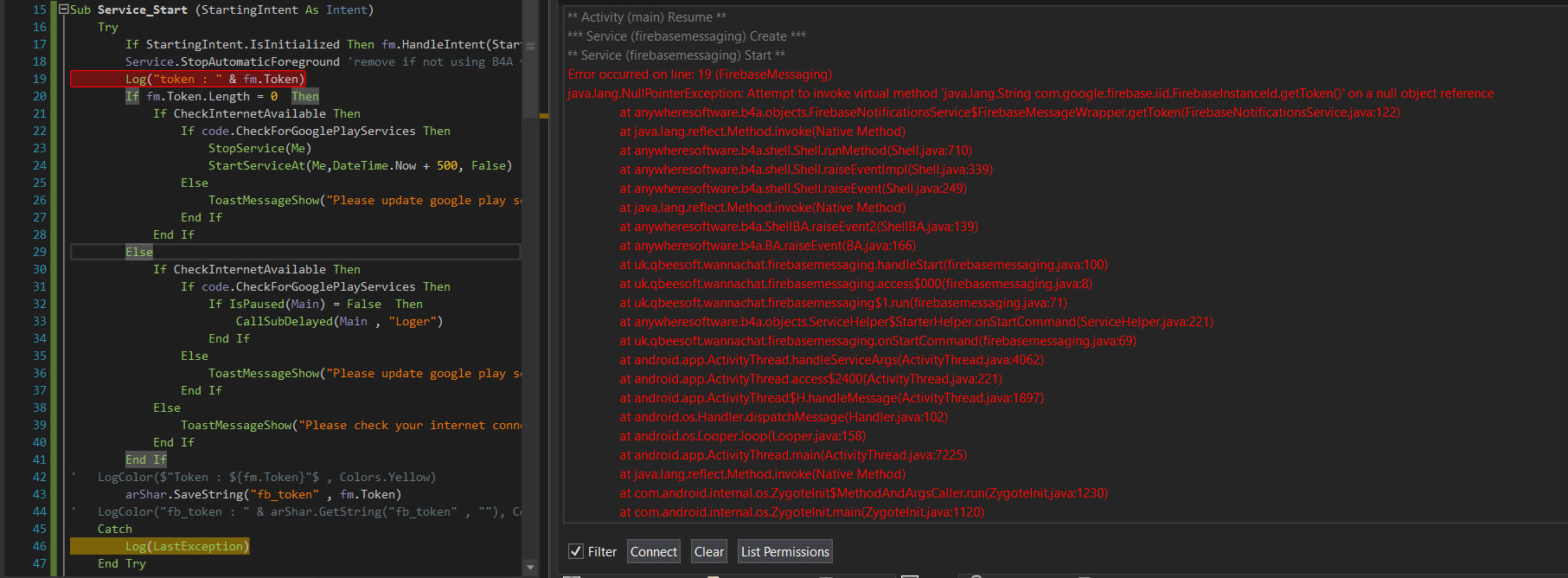The height and width of the screenshot is (578, 1568).
Task: Open the 'Error occurred on line: 19' entry
Action: click(x=700, y=74)
